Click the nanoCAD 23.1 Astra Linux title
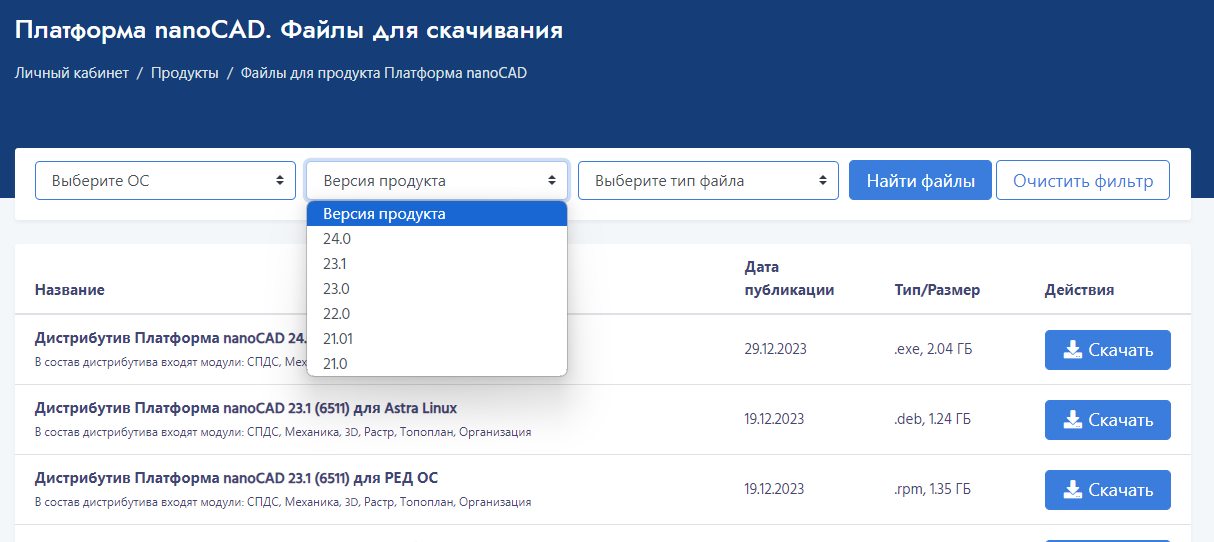The image size is (1214, 542). pos(246,408)
